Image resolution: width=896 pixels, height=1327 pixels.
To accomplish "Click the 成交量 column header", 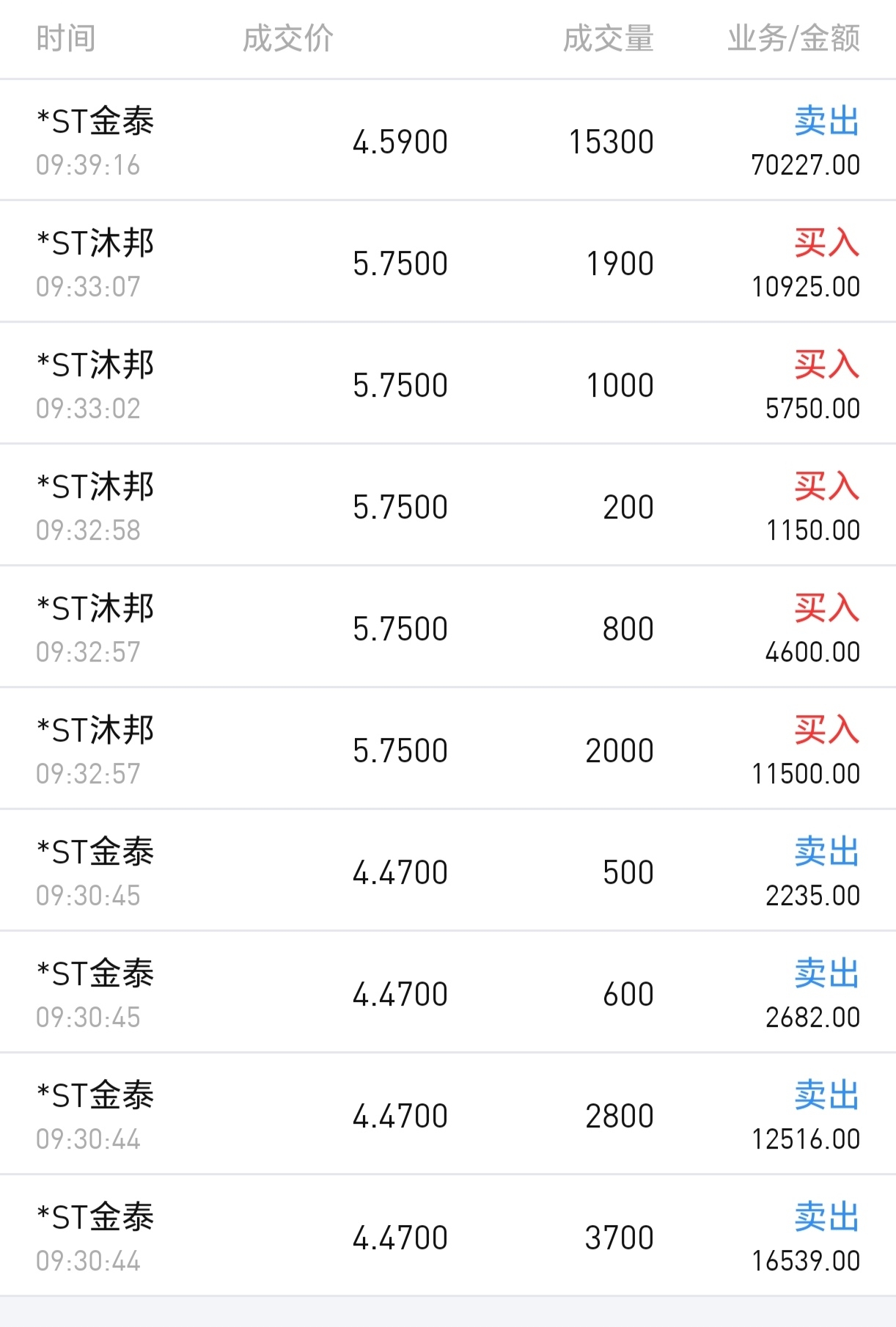I will point(609,38).
